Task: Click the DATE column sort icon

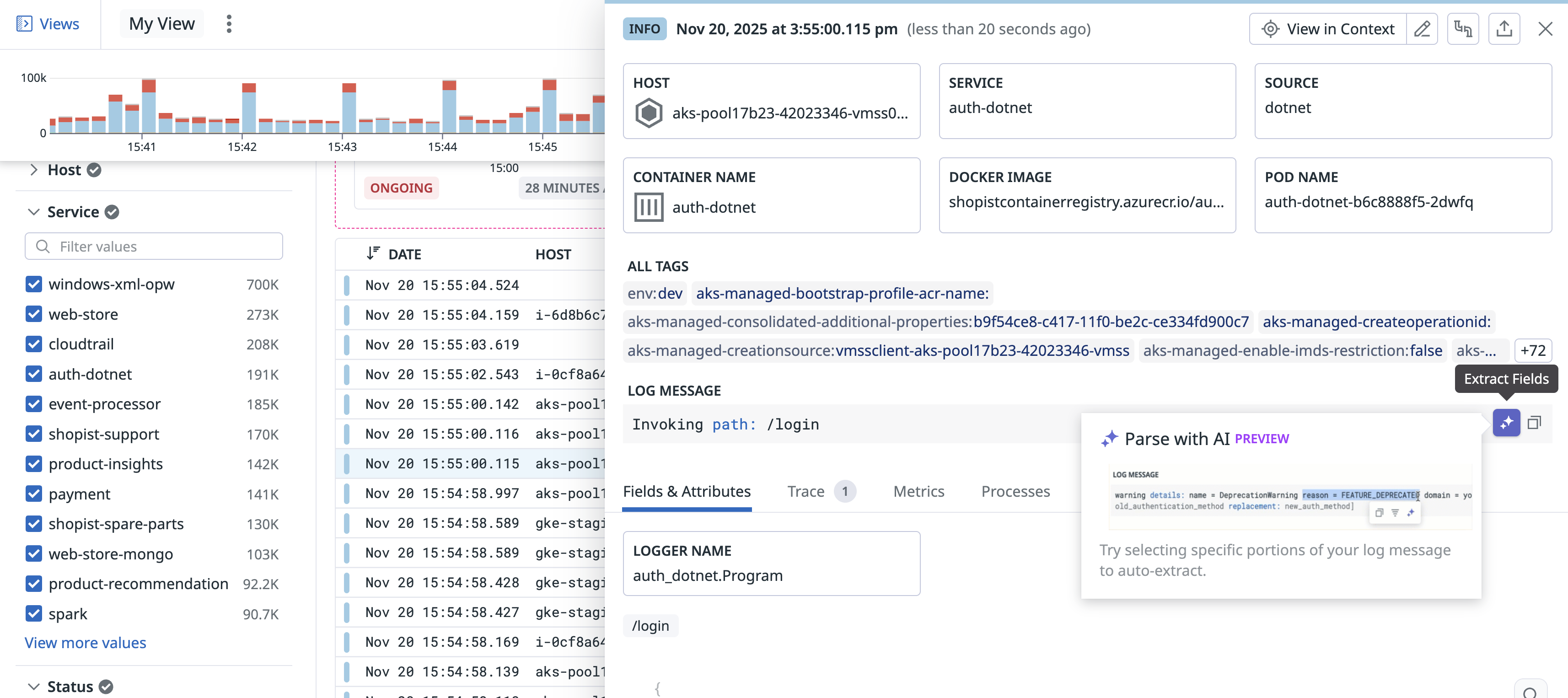Action: coord(373,254)
